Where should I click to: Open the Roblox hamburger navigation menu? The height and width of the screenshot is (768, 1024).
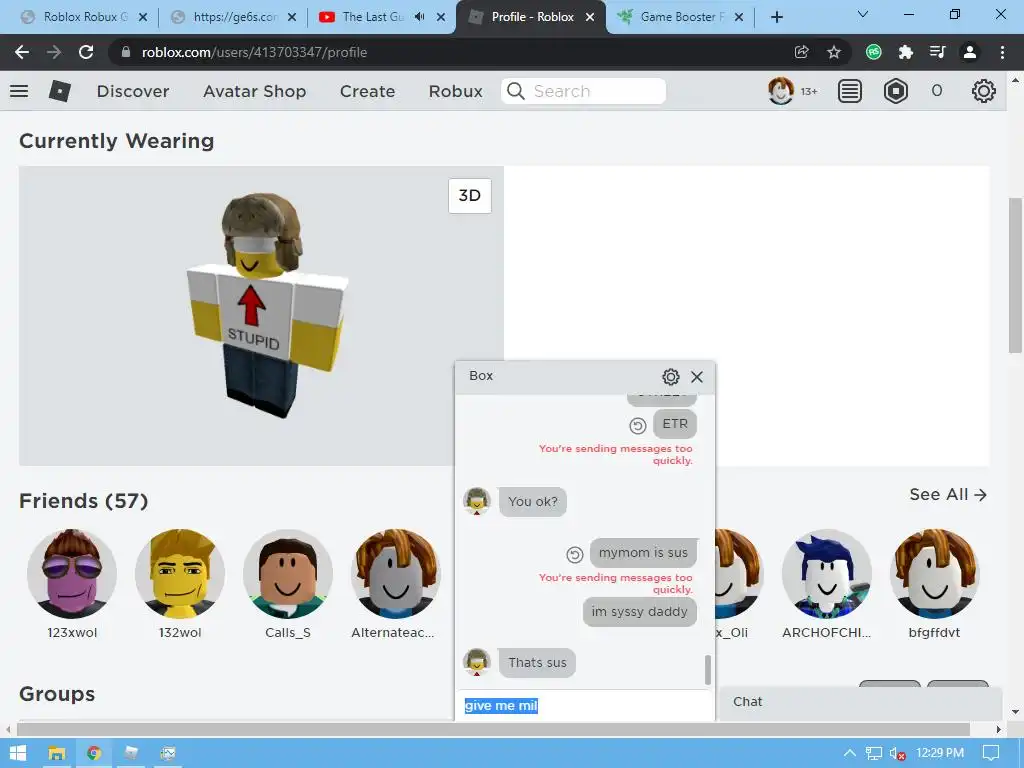[19, 91]
